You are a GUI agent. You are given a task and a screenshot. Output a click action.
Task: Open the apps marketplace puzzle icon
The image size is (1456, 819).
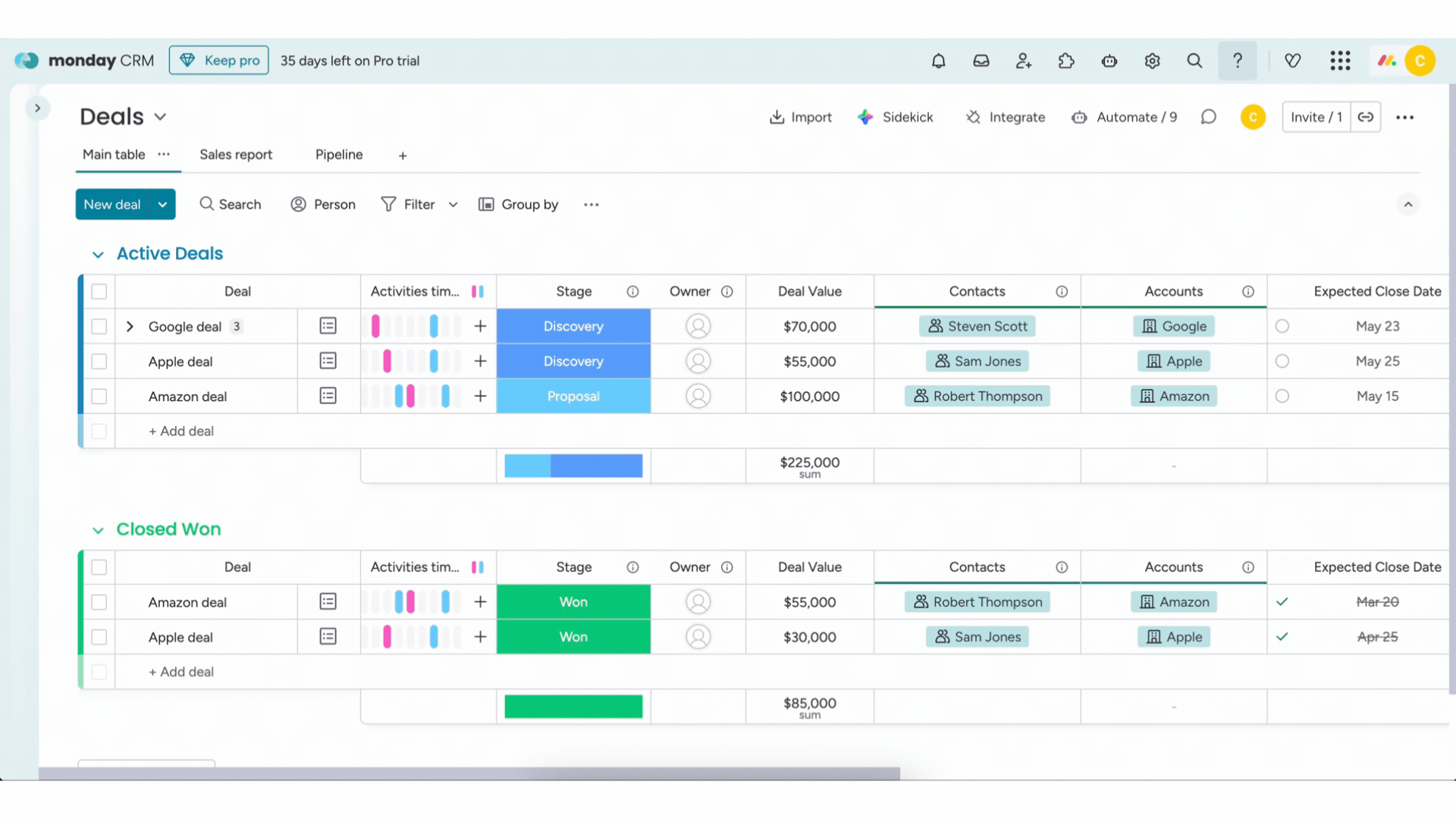[x=1066, y=61]
